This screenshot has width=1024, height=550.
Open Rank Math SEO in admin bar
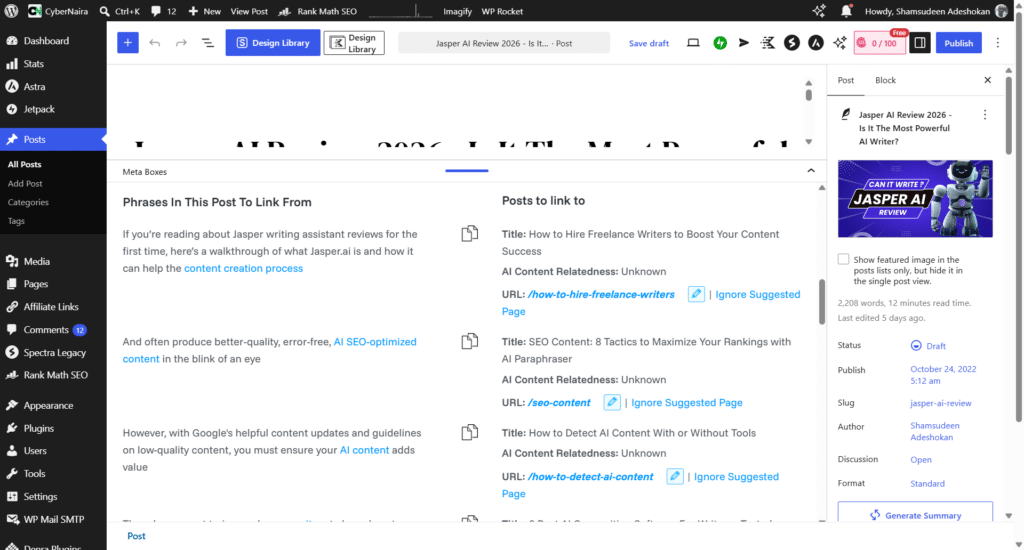click(x=318, y=11)
